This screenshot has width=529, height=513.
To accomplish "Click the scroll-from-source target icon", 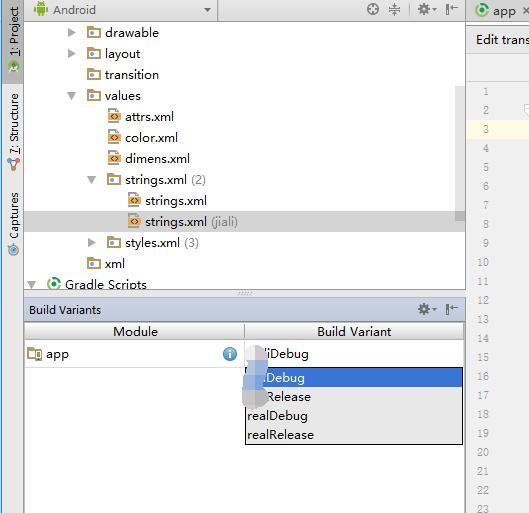I will tap(372, 9).
